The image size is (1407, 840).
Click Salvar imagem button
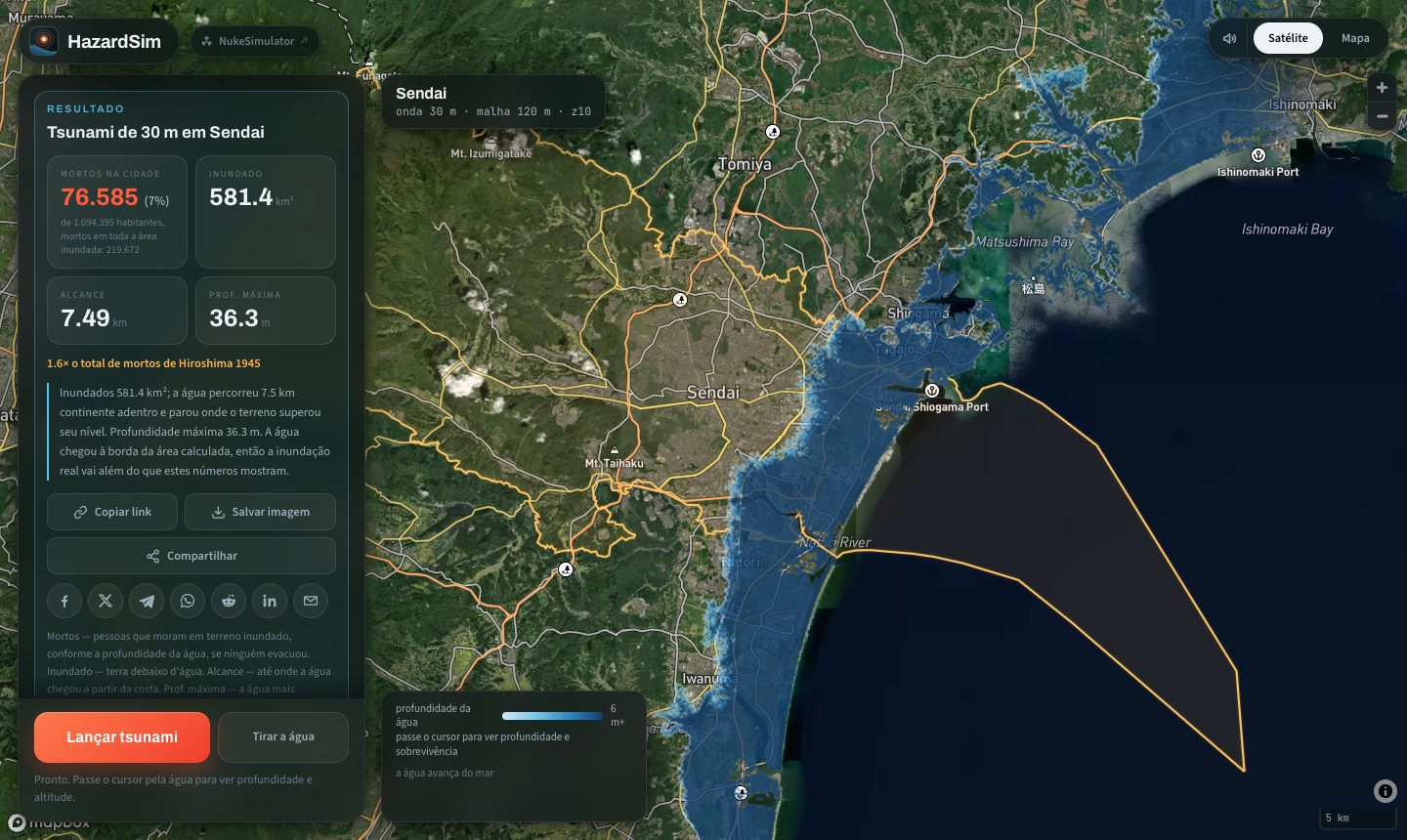tap(260, 512)
